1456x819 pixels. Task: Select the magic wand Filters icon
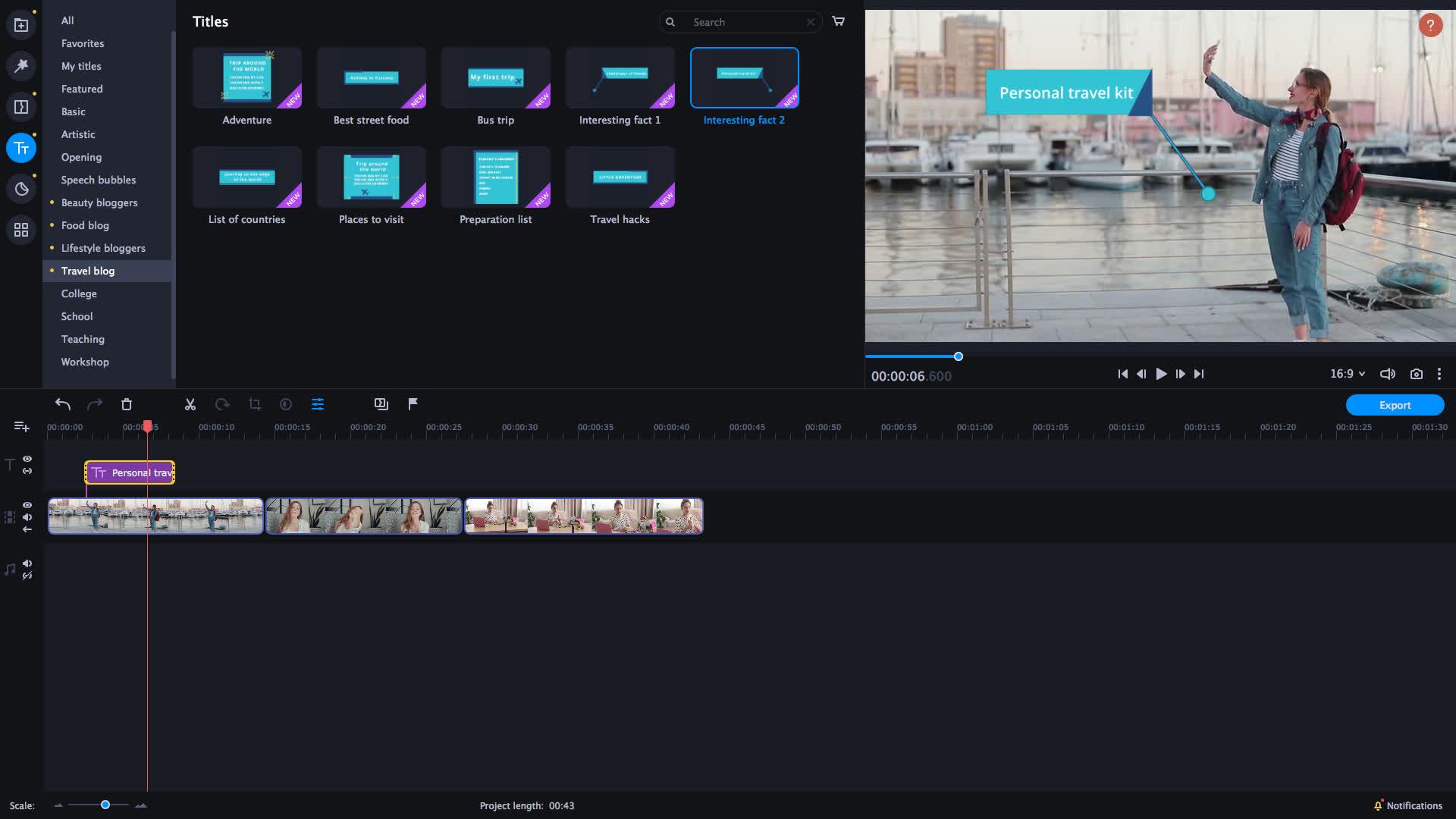tap(21, 65)
